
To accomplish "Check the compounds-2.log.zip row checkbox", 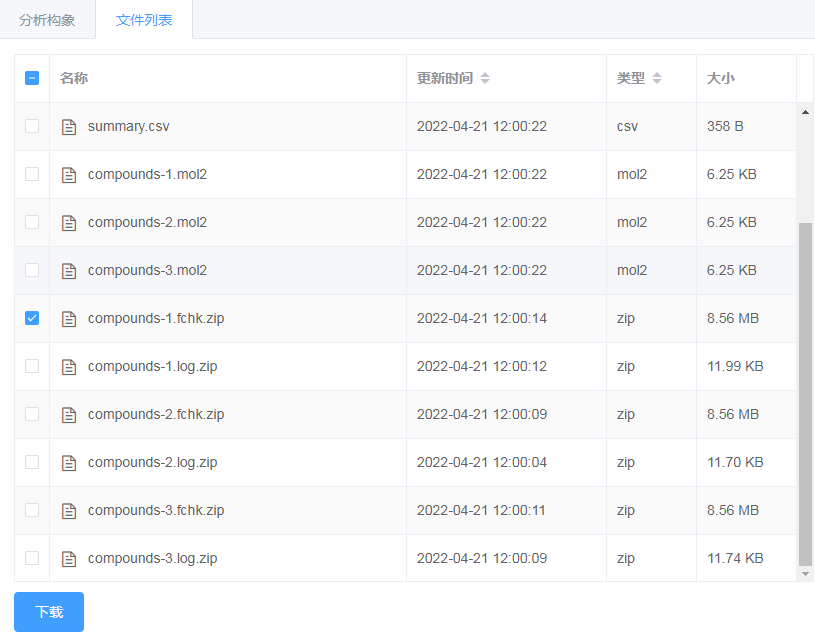I will point(32,462).
